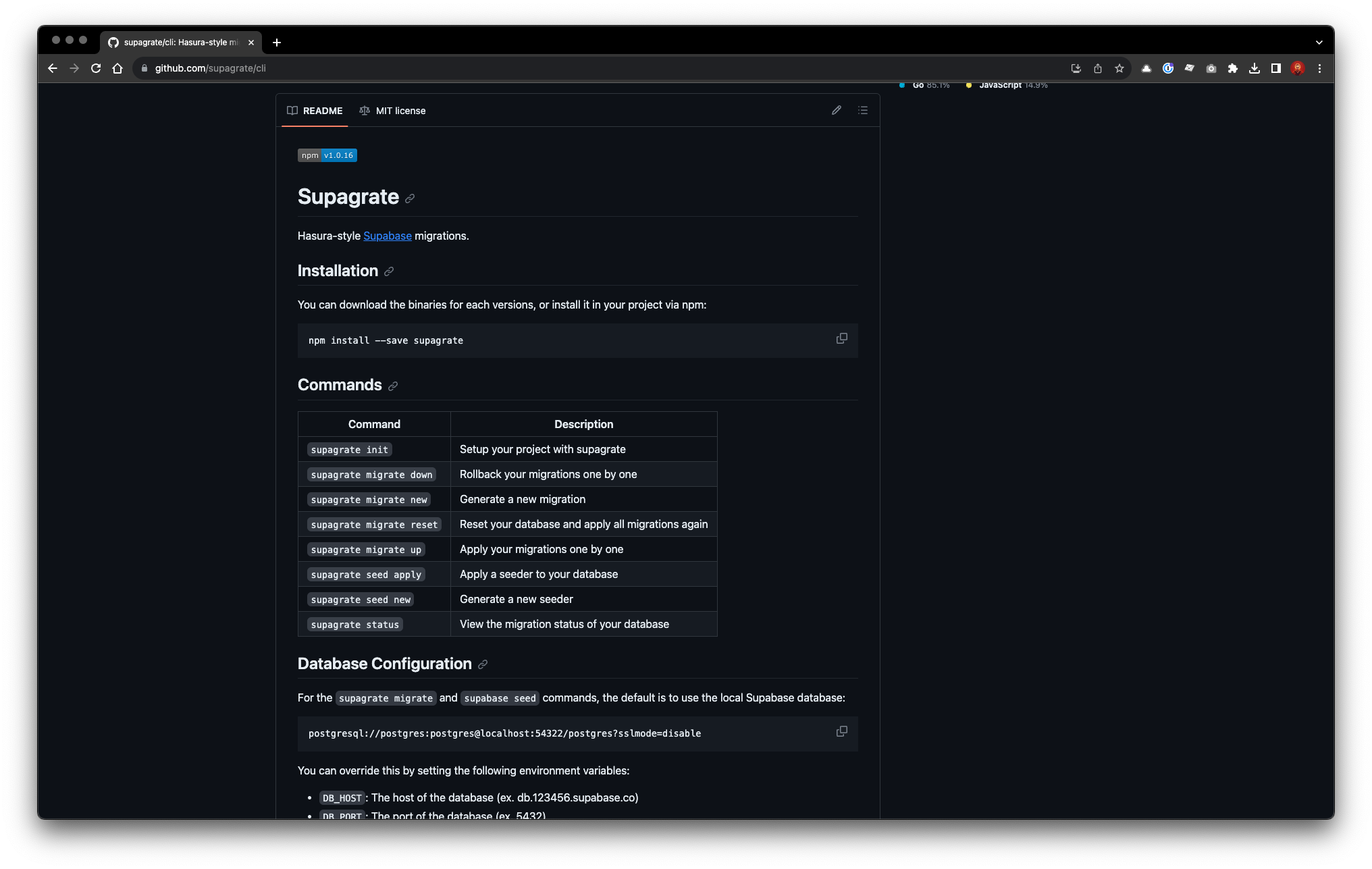Open a new browser tab

pyautogui.click(x=277, y=43)
